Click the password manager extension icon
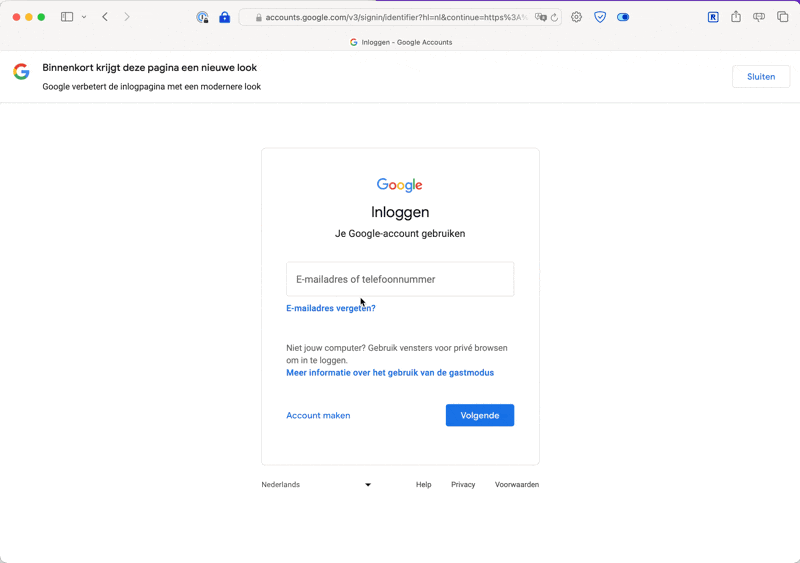Image resolution: width=800 pixels, height=563 pixels. pyautogui.click(x=202, y=17)
